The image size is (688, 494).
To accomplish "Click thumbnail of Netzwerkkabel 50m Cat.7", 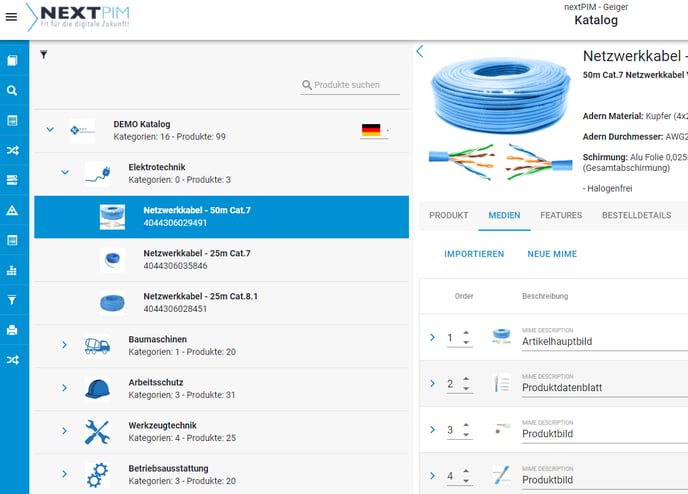I will click(112, 217).
